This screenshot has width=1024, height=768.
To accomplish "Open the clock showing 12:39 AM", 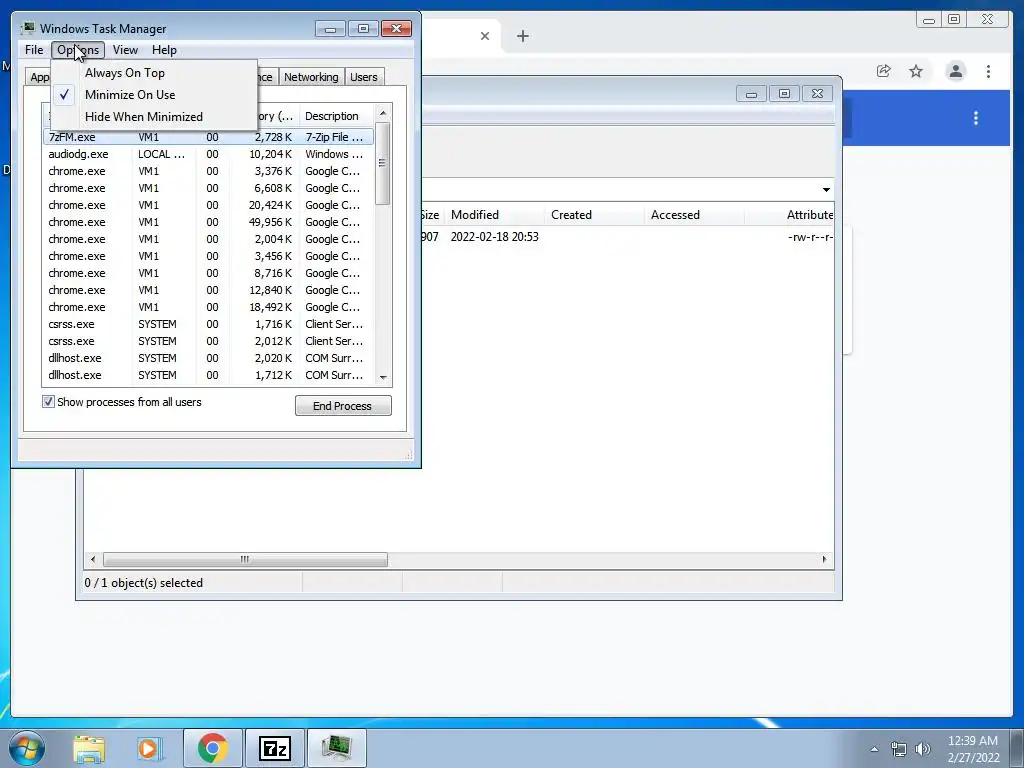I will coord(973,749).
